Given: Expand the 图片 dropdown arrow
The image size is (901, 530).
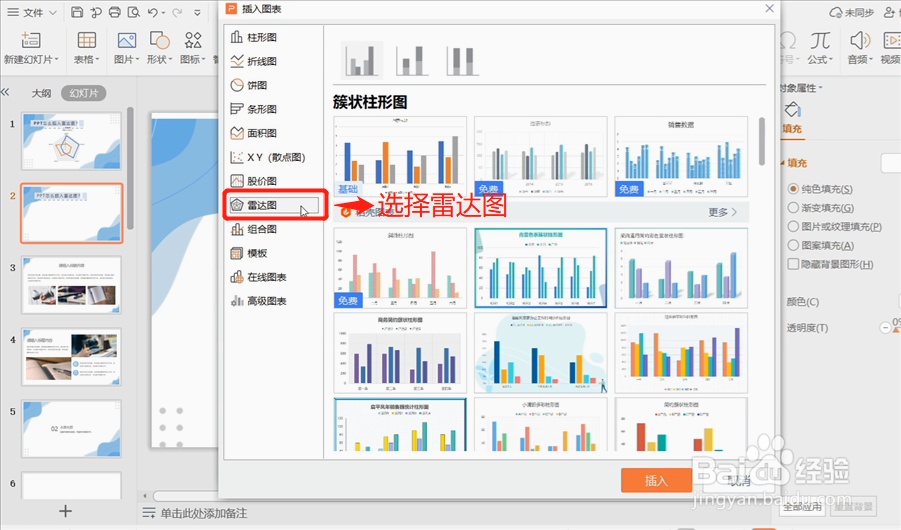Looking at the screenshot, I should [138, 59].
